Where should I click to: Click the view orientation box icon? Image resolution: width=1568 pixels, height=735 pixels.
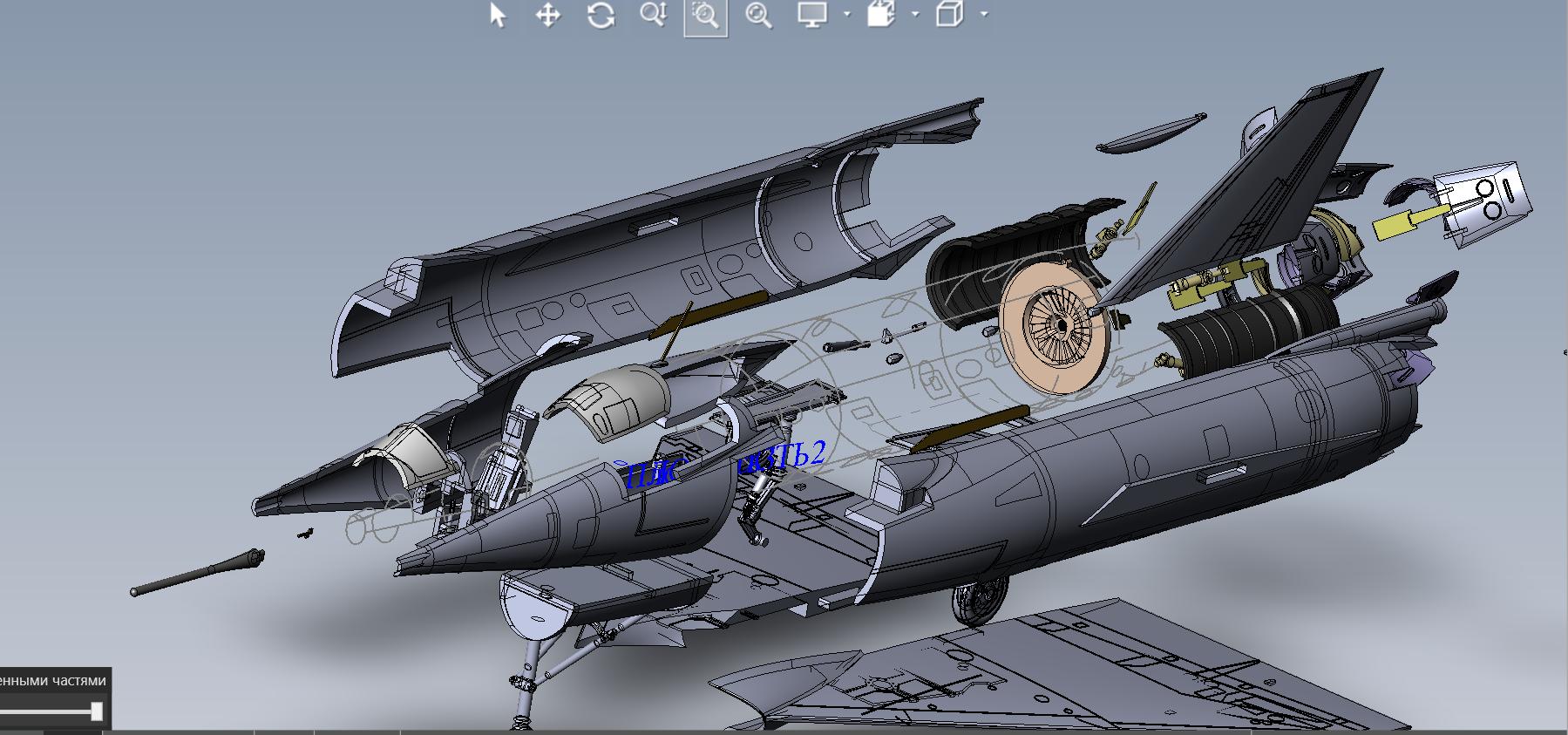[881, 15]
